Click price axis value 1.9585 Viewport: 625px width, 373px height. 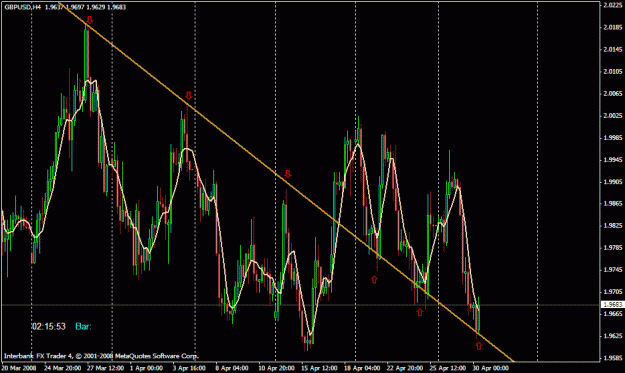coord(613,358)
